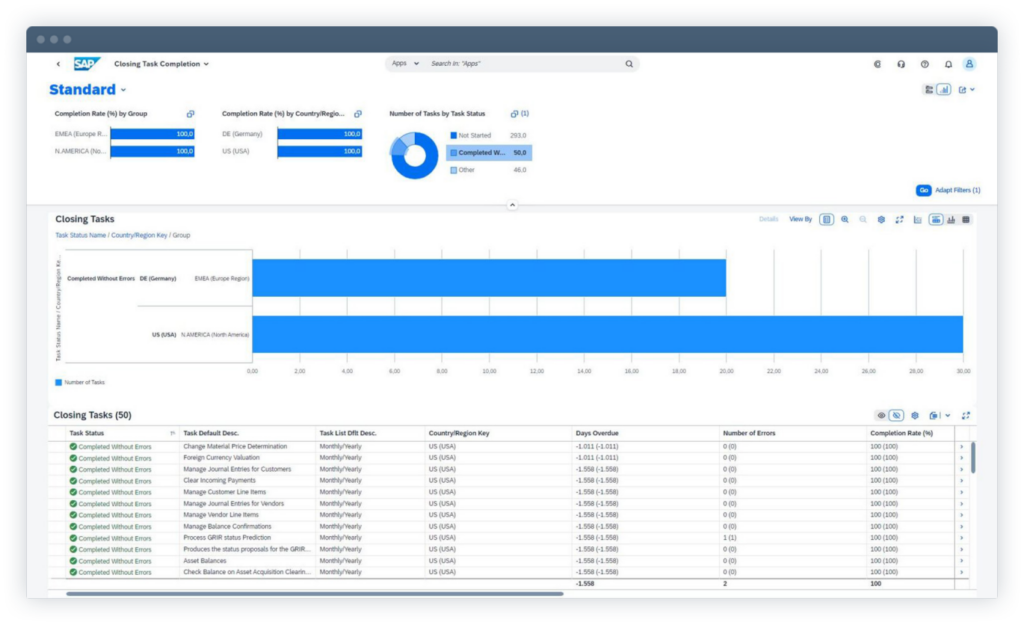Image resolution: width=1024 pixels, height=625 pixels.
Task: Show details eye icon above table
Action: pyautogui.click(x=881, y=415)
